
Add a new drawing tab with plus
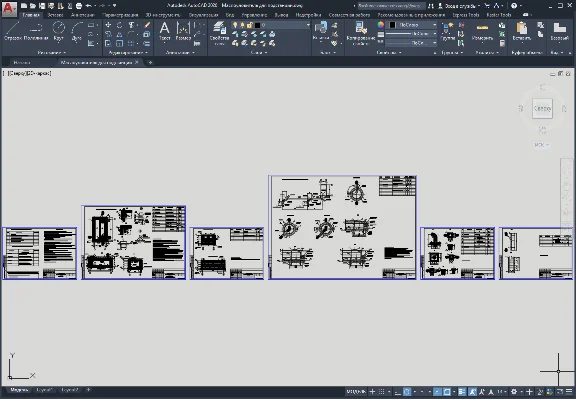(150, 62)
